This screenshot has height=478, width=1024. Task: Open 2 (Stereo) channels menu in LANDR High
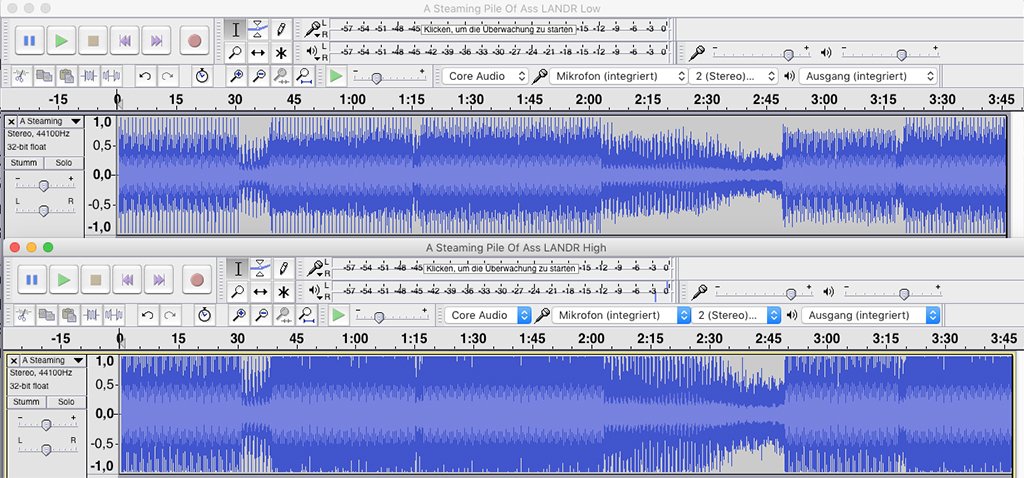[738, 315]
